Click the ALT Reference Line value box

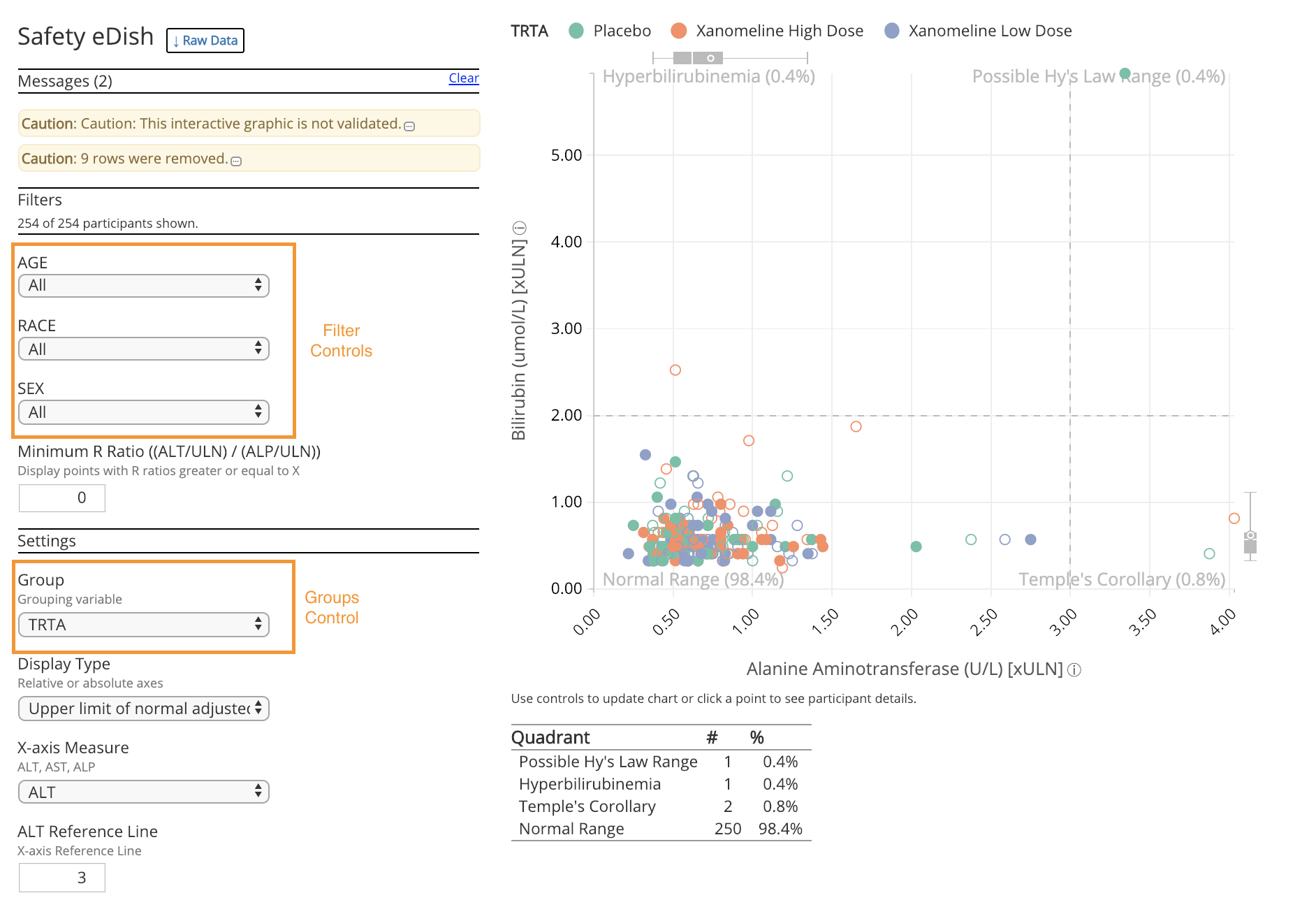(x=61, y=878)
